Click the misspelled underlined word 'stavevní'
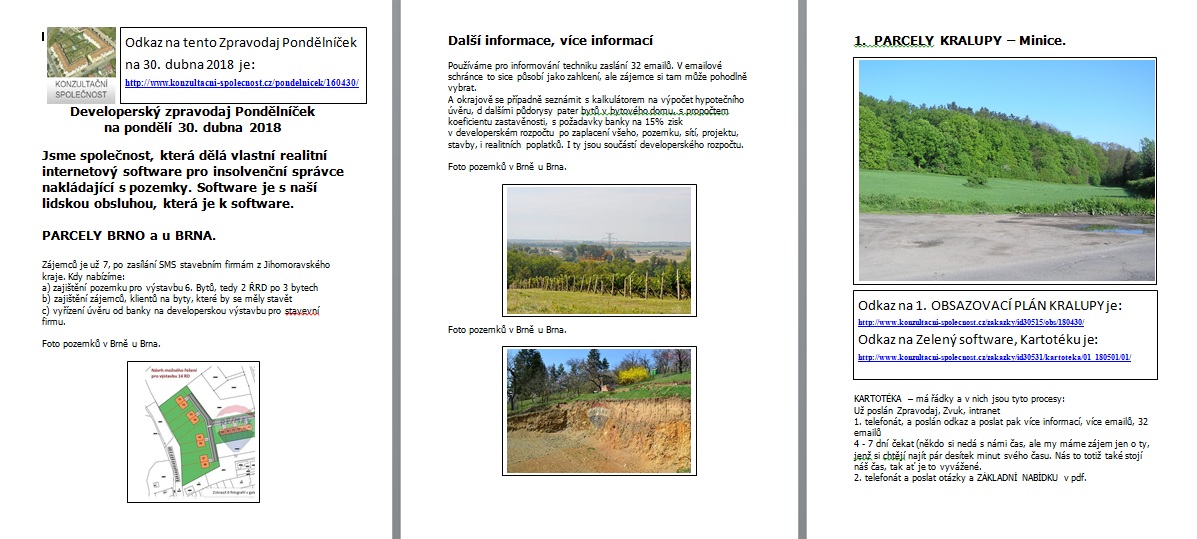This screenshot has height=539, width=1197. click(303, 310)
